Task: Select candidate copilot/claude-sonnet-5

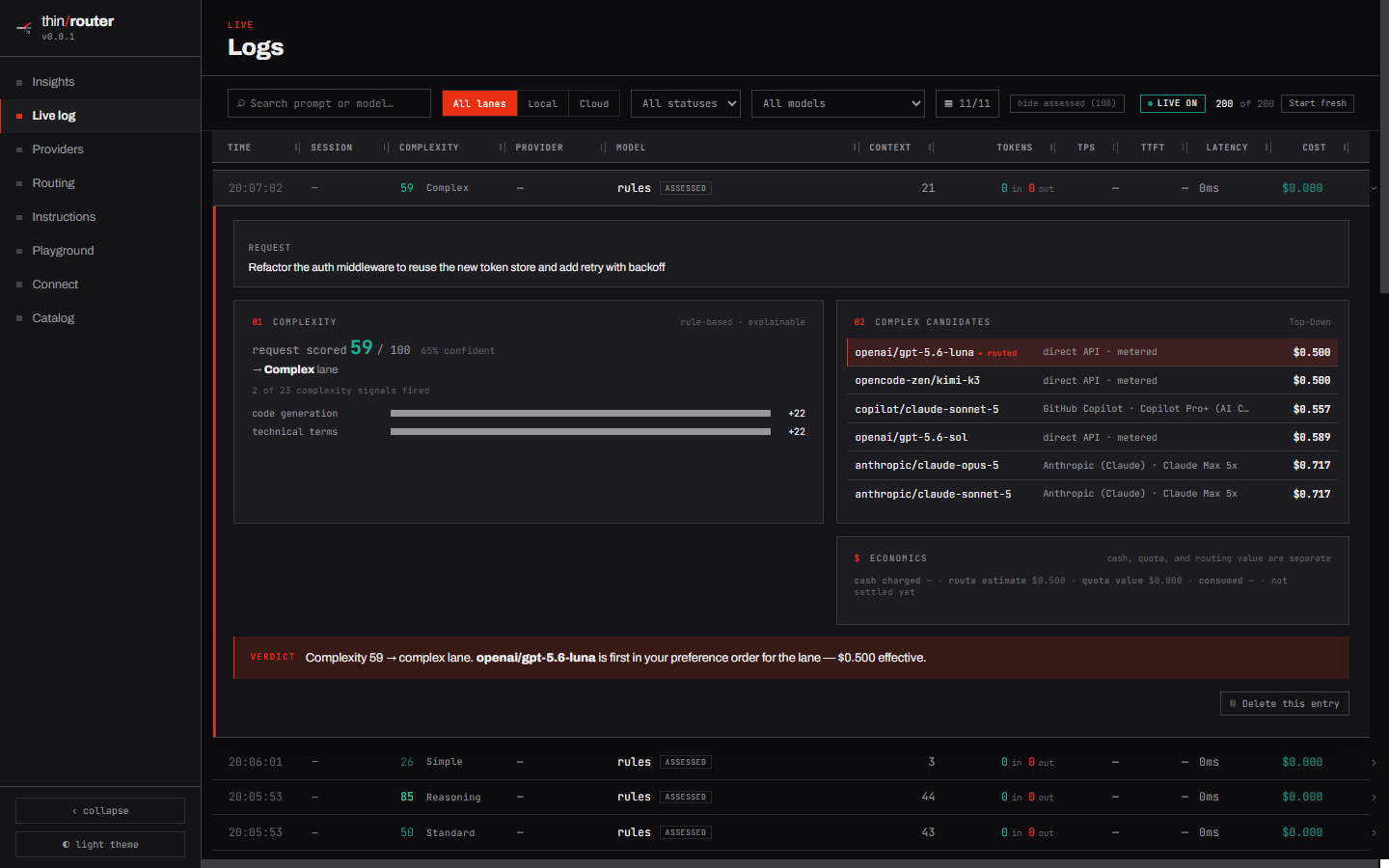Action: click(1092, 409)
